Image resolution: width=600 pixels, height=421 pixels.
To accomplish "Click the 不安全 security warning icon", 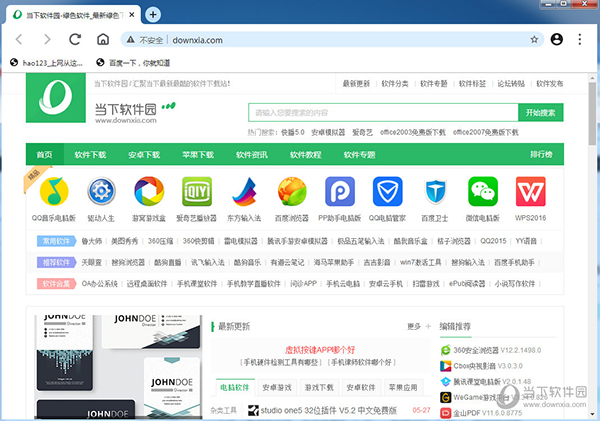I will tap(131, 40).
